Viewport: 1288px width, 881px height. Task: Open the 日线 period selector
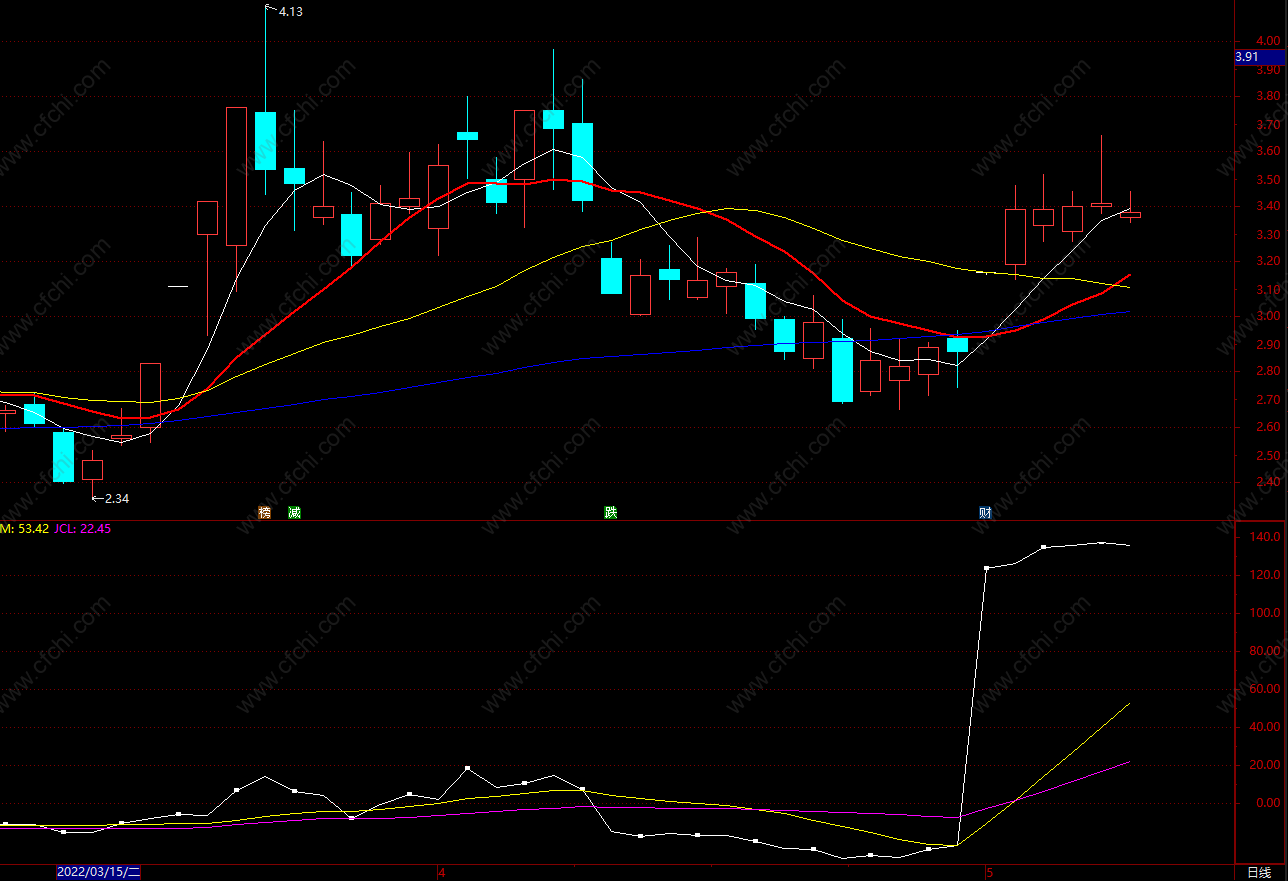(x=1259, y=872)
